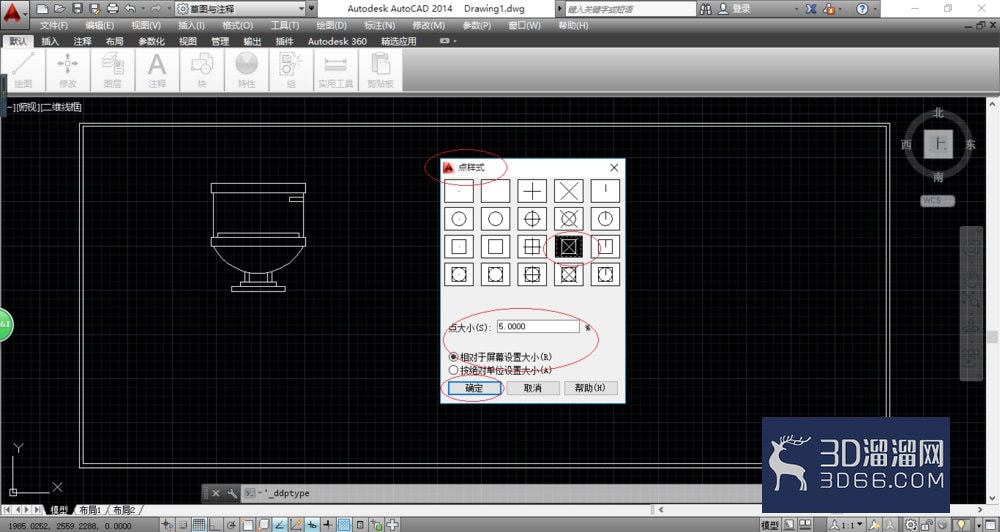Open the workspace dropdown 草图与注释

240,9
